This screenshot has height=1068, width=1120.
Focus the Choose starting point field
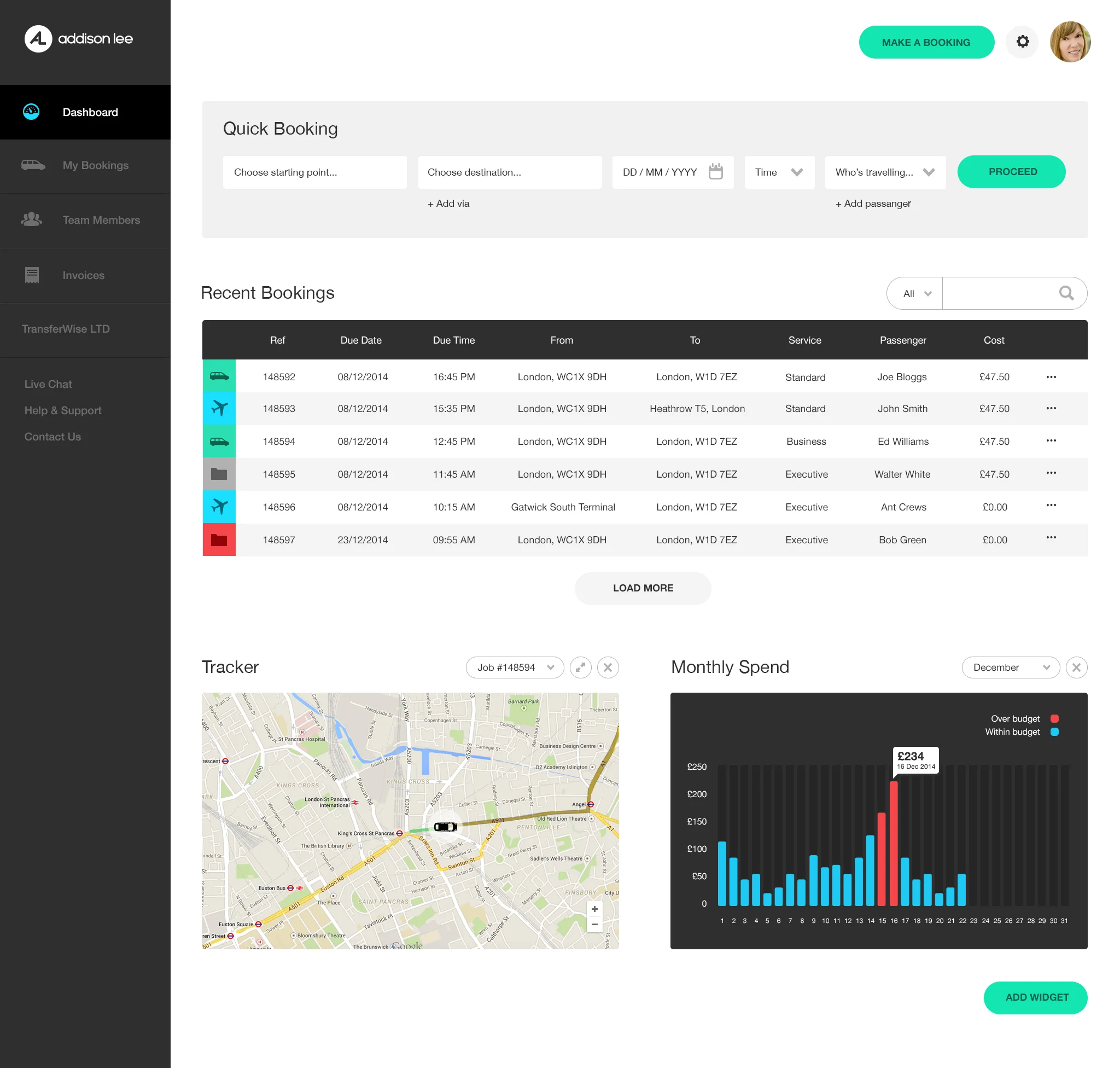(x=314, y=172)
